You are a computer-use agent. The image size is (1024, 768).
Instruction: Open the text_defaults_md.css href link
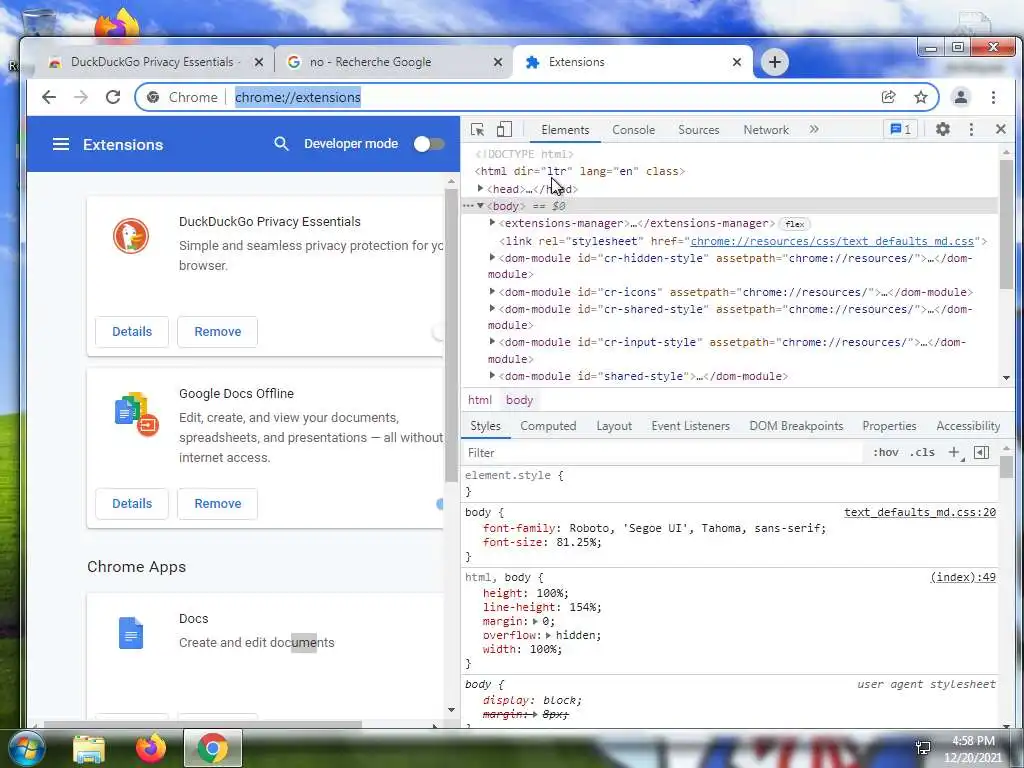point(832,241)
